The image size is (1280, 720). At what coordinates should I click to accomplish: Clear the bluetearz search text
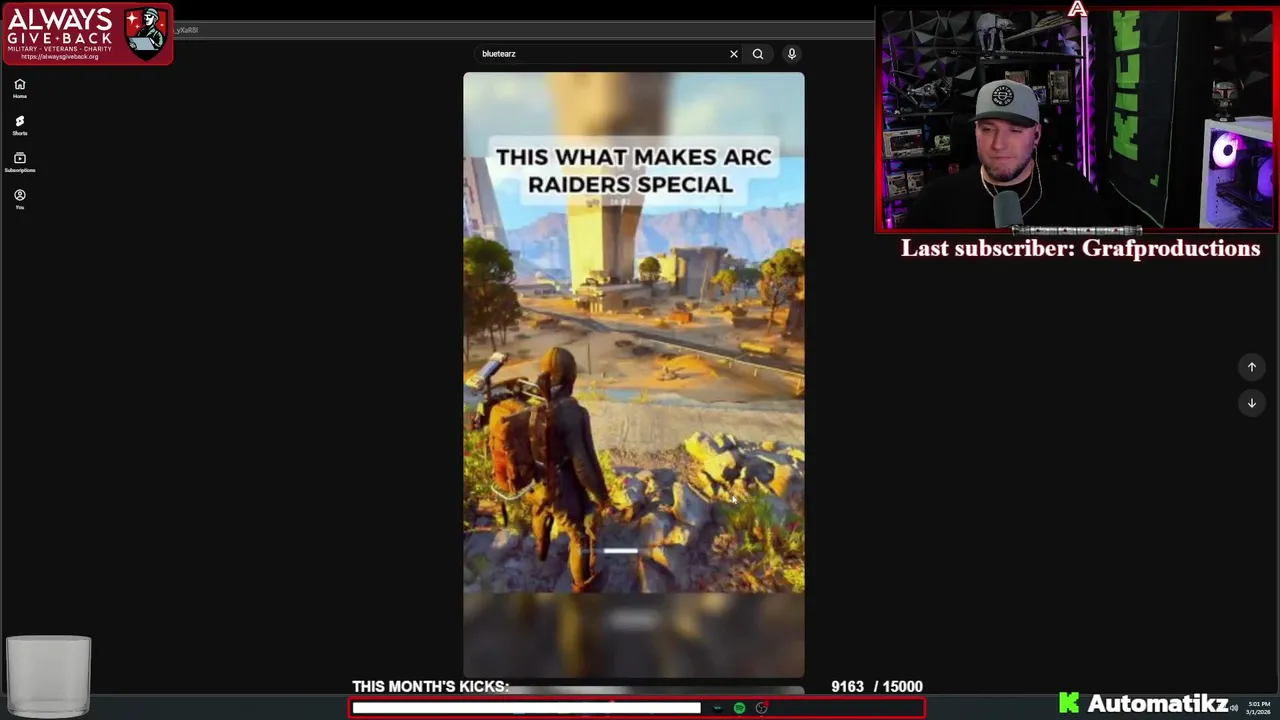coord(733,54)
